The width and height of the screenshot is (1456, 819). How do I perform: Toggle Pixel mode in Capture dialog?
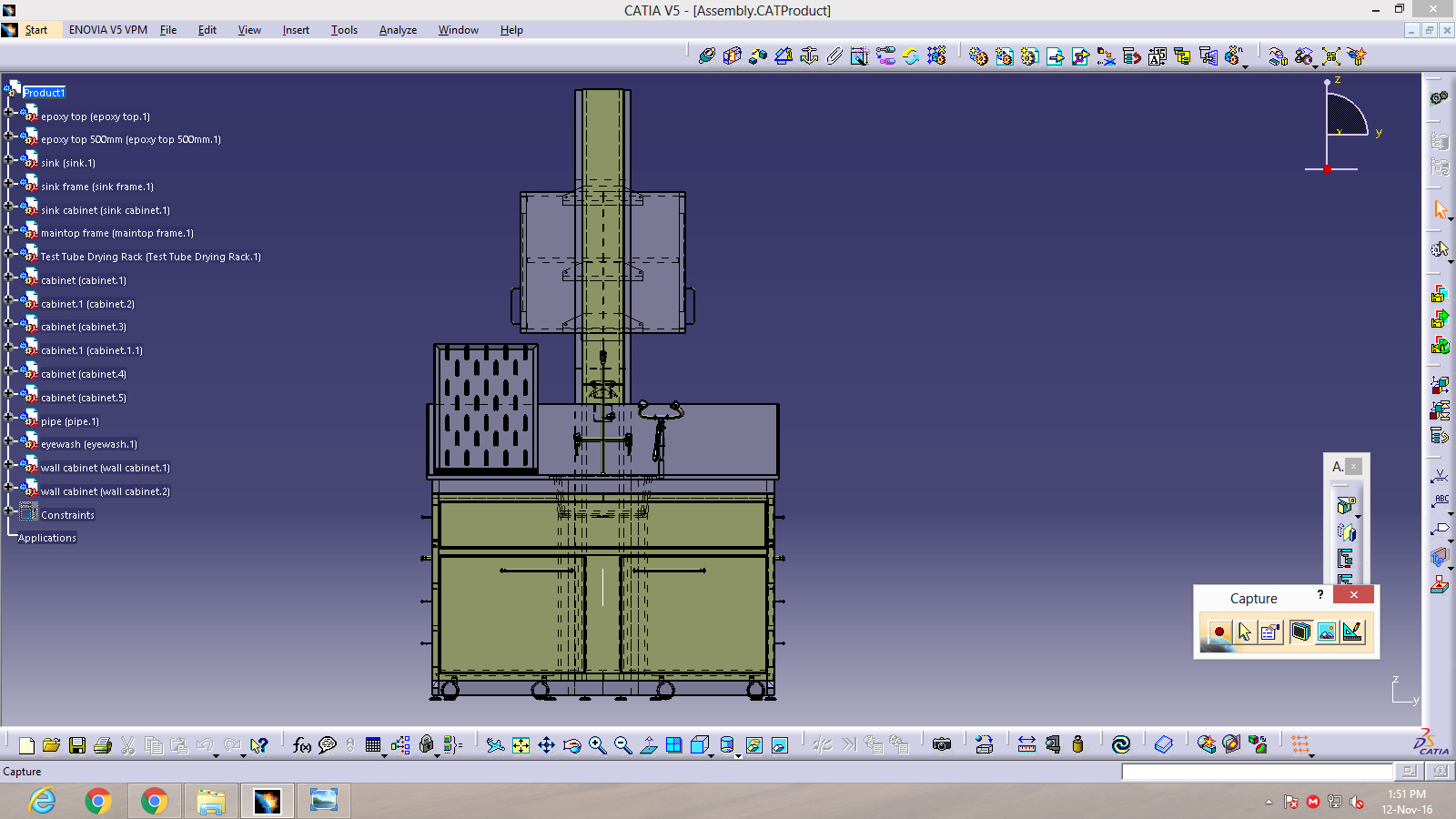pos(1327,632)
